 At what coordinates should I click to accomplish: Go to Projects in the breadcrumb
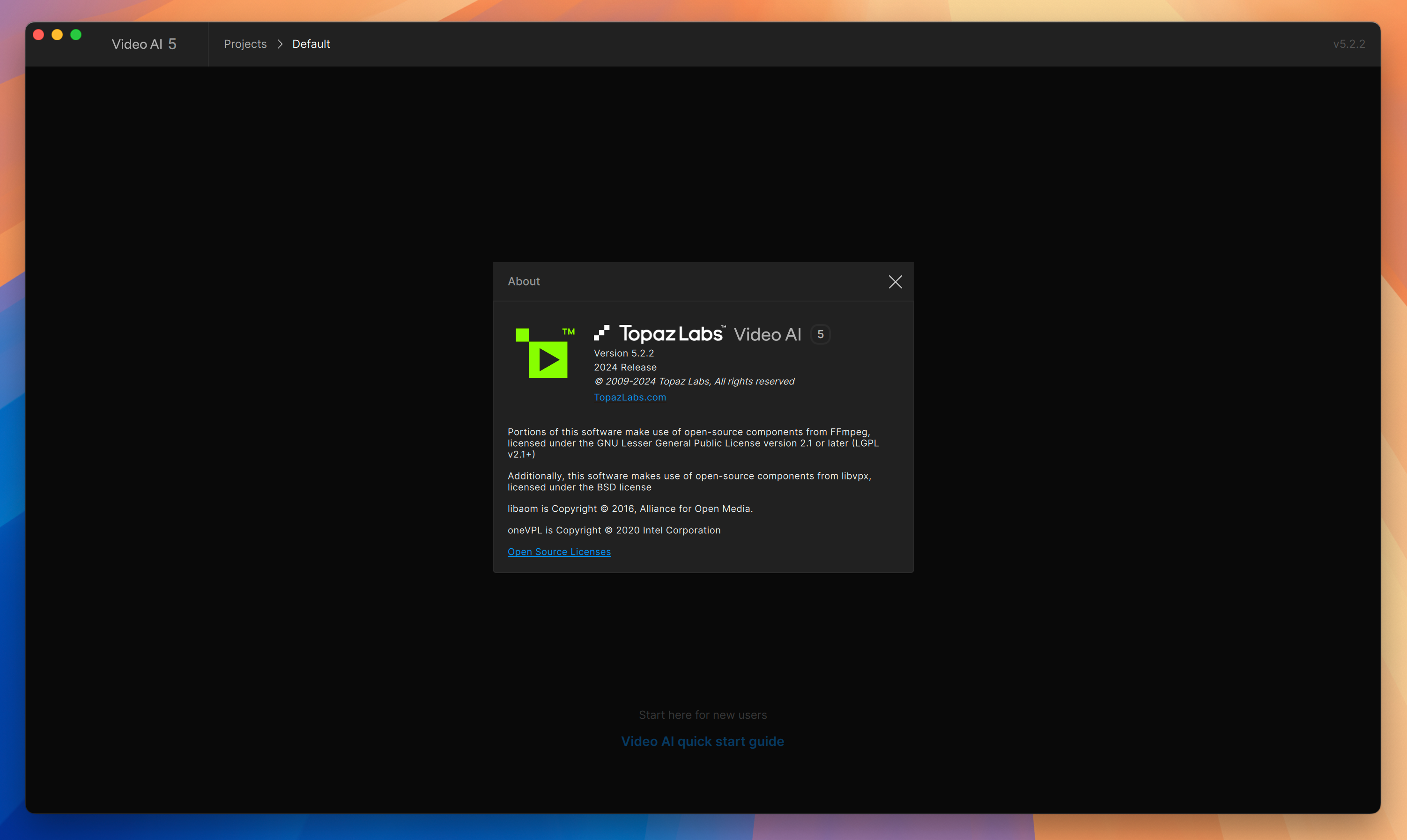pyautogui.click(x=245, y=44)
